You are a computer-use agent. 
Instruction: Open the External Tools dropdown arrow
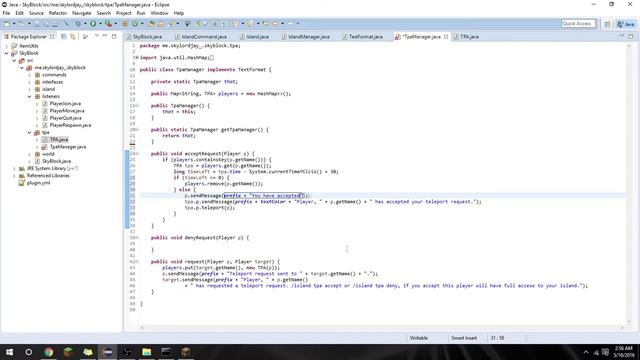click(116, 24)
